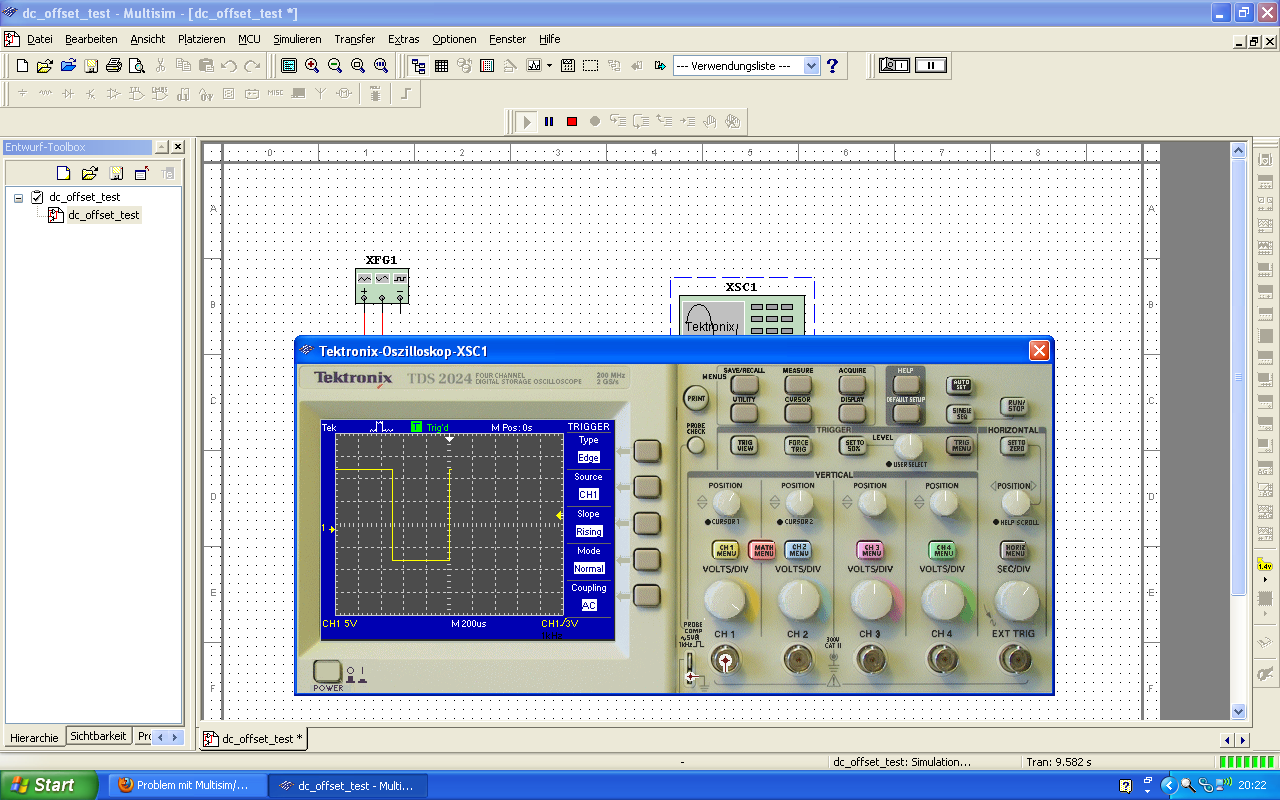Switch to the Sichtbarkeit tab

tap(98, 736)
